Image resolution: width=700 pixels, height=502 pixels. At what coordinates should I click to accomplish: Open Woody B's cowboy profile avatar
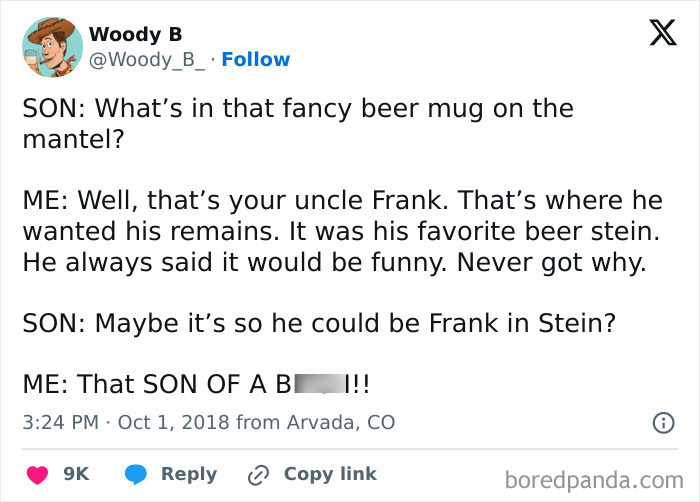tap(52, 47)
